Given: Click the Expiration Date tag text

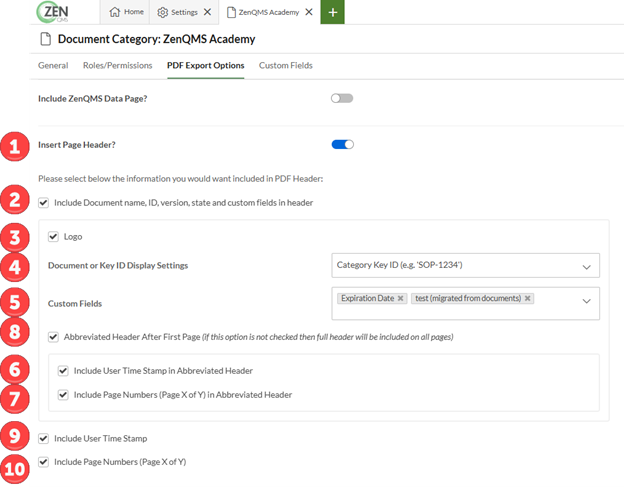Looking at the screenshot, I should [x=367, y=298].
